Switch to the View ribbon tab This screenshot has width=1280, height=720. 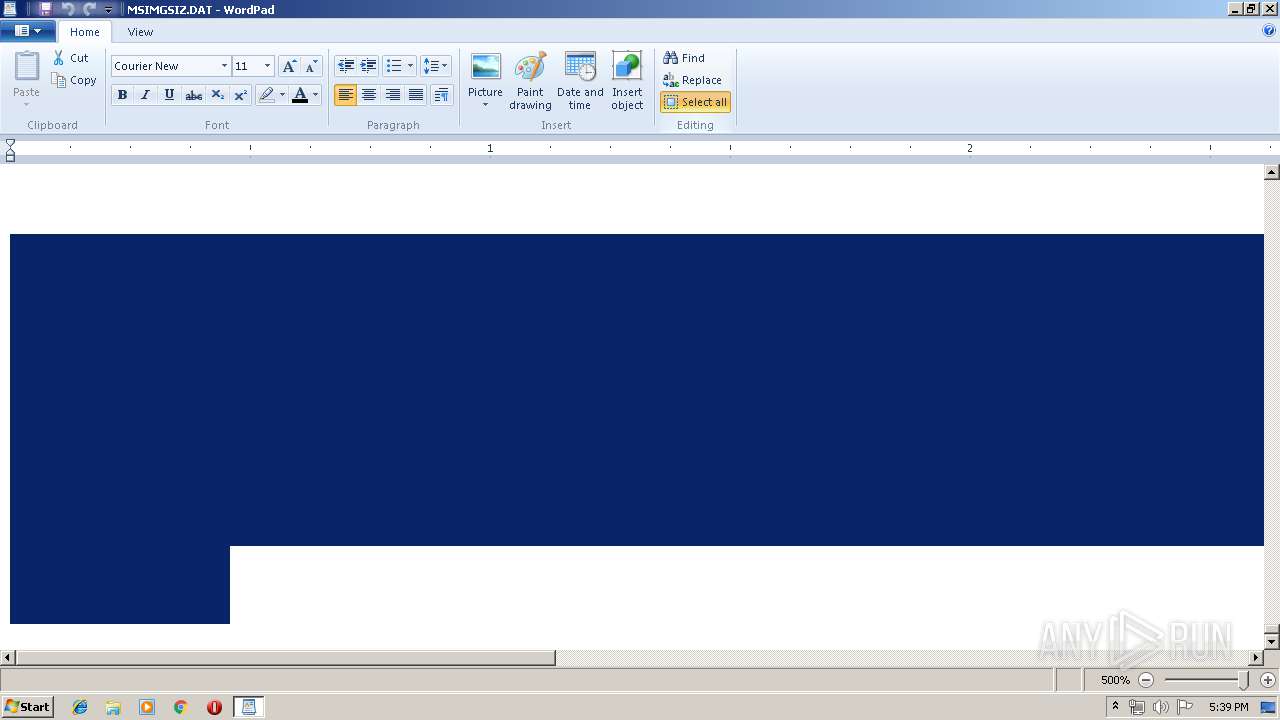(x=140, y=32)
